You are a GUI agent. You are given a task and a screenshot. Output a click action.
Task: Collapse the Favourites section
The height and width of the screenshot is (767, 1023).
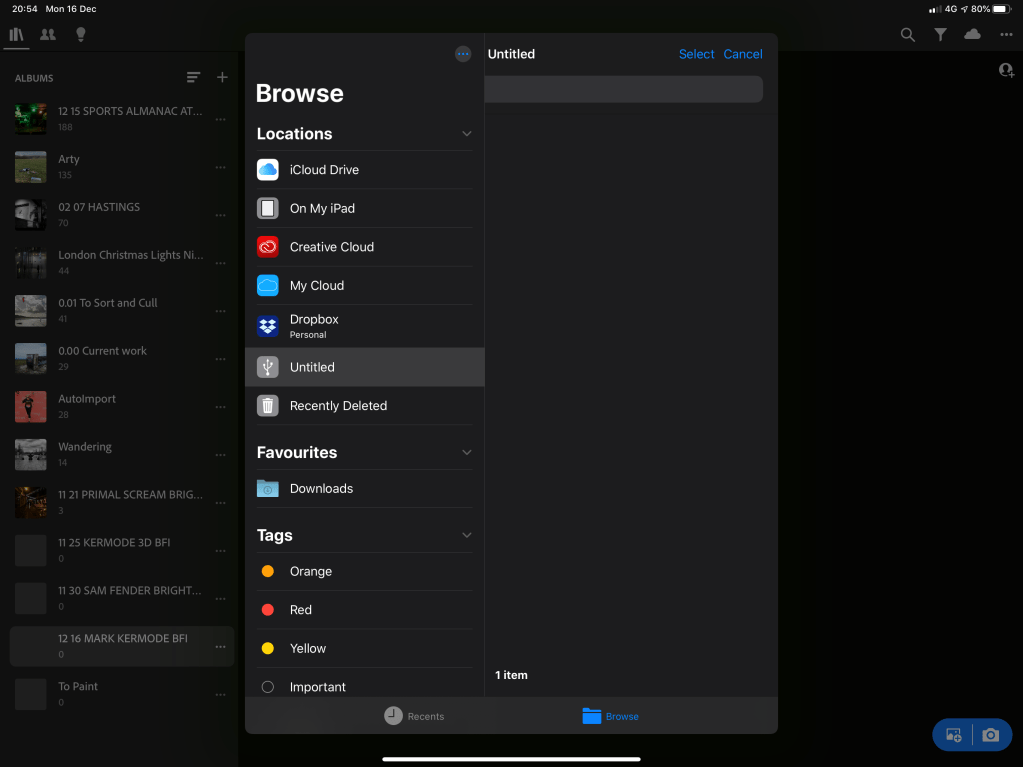click(466, 453)
